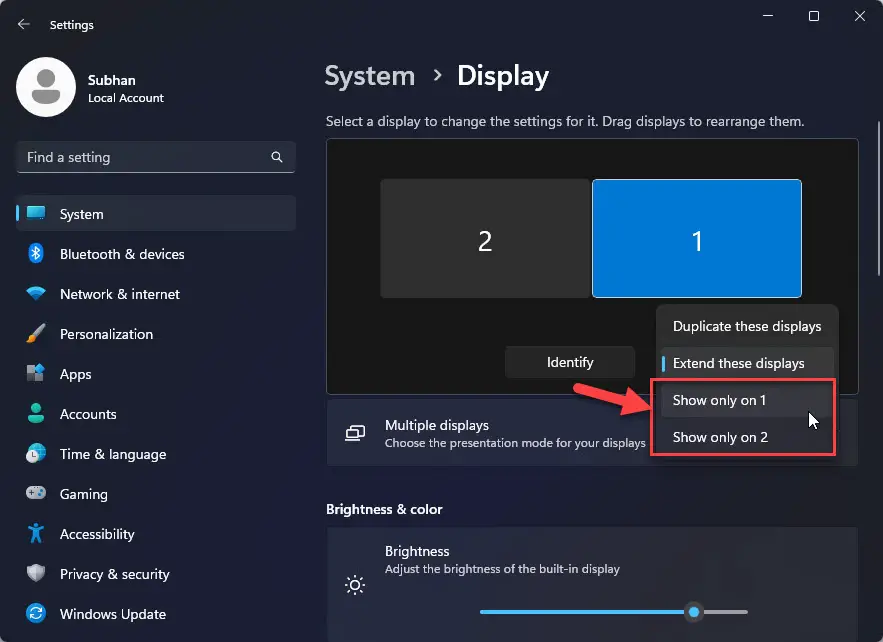Select System in the sidebar

tap(156, 213)
